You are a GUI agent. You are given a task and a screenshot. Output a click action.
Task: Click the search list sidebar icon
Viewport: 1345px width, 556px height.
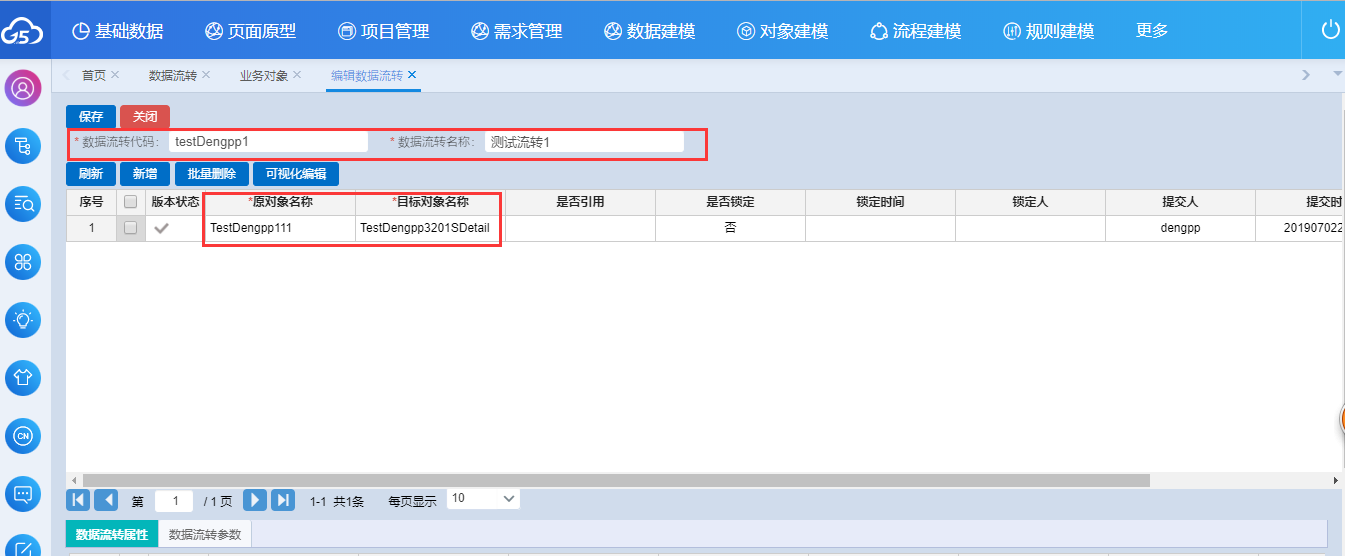pyautogui.click(x=22, y=204)
